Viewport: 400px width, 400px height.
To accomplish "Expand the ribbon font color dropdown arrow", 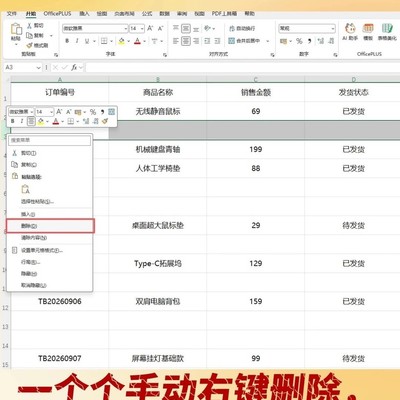I will [144, 41].
